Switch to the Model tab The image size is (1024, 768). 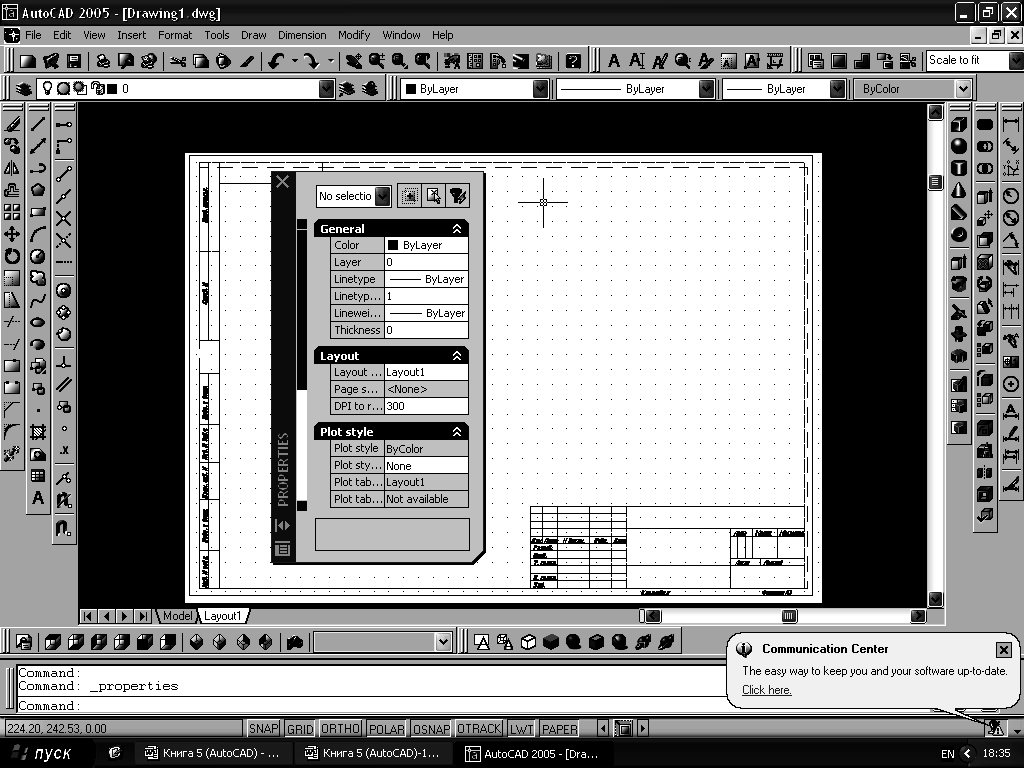[x=177, y=616]
